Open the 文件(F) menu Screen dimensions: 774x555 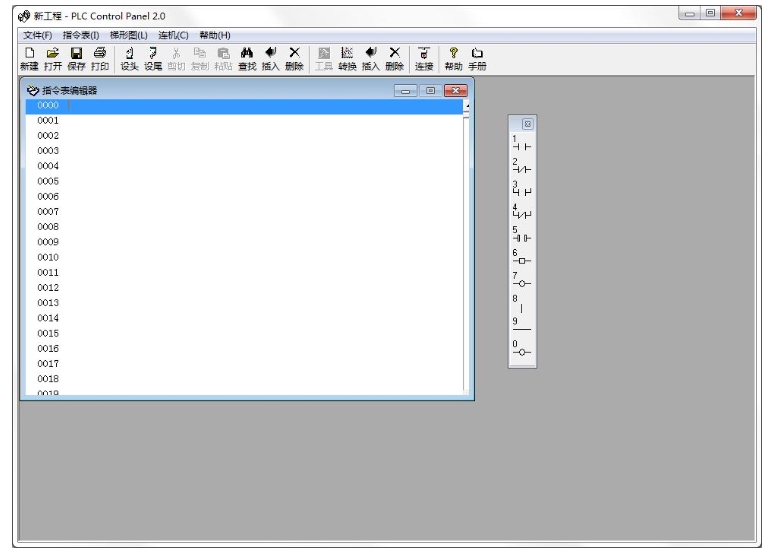coord(38,36)
